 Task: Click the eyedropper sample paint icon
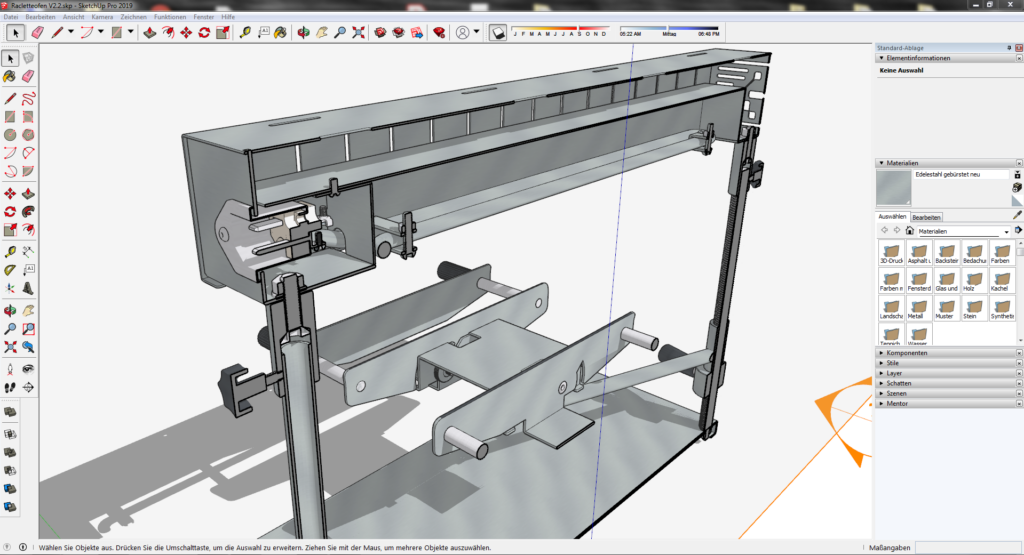1017,214
